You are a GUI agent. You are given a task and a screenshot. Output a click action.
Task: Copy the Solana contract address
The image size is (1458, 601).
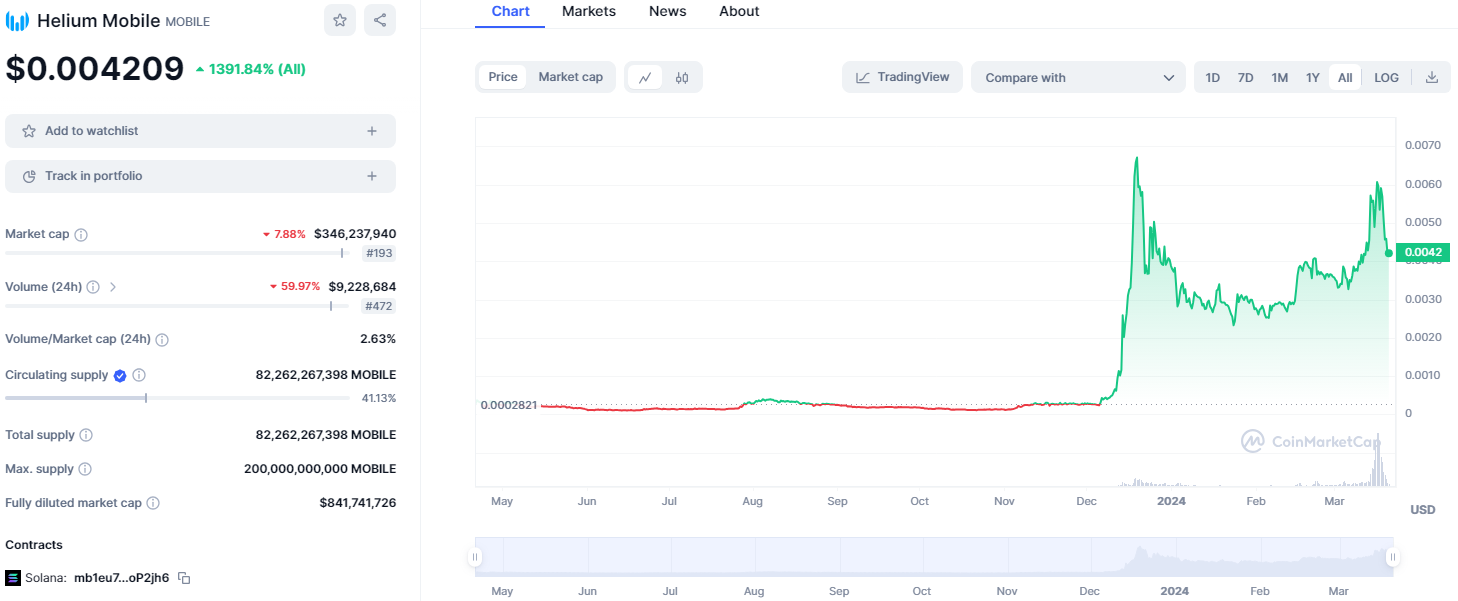point(184,578)
